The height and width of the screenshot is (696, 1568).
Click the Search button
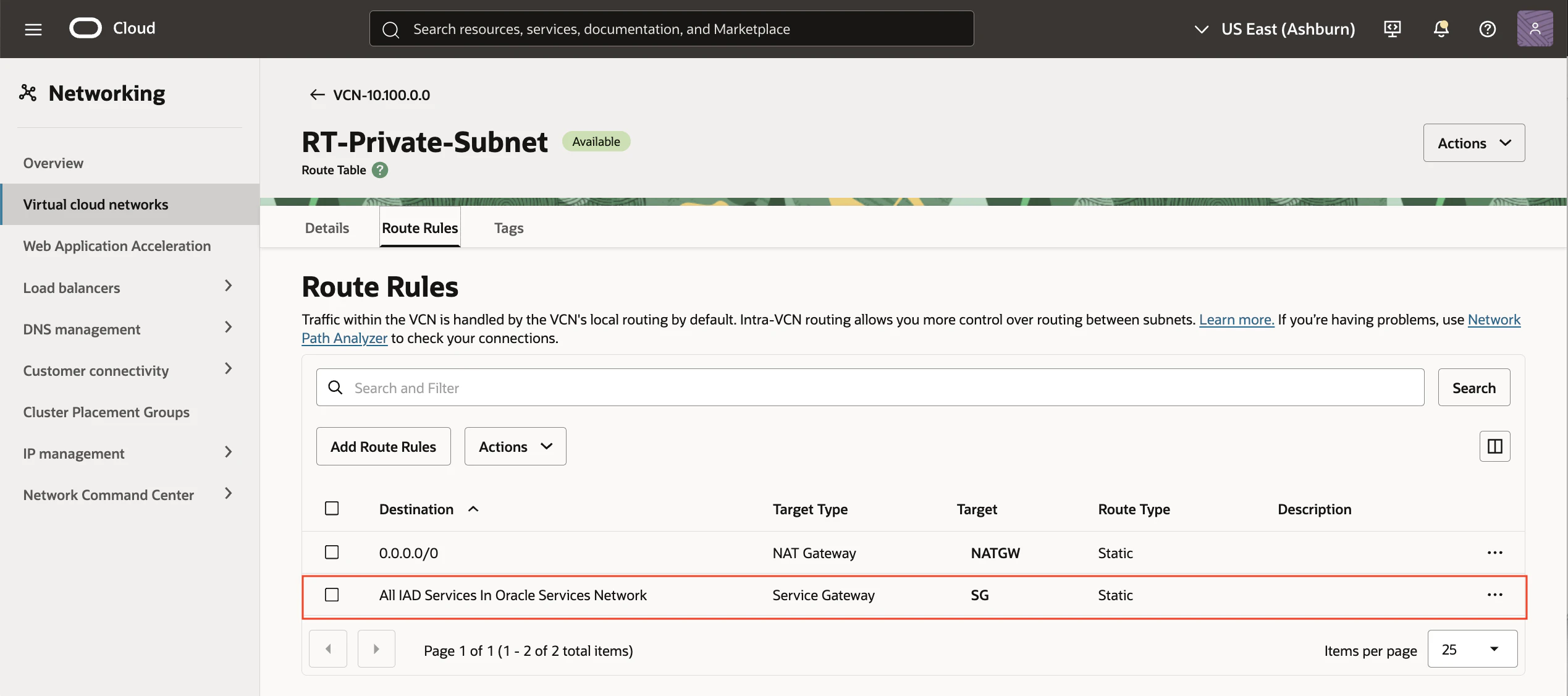coord(1473,388)
